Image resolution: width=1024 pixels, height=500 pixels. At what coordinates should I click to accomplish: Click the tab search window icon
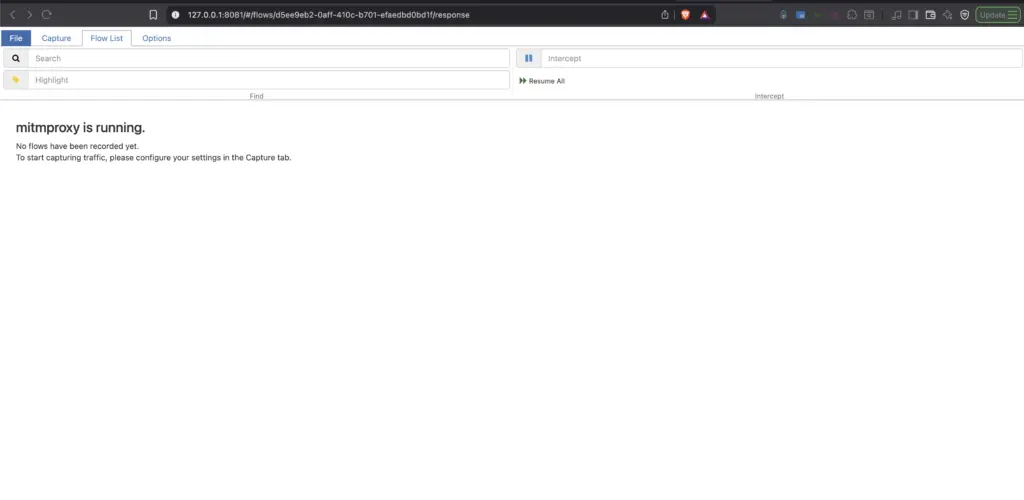tap(869, 14)
